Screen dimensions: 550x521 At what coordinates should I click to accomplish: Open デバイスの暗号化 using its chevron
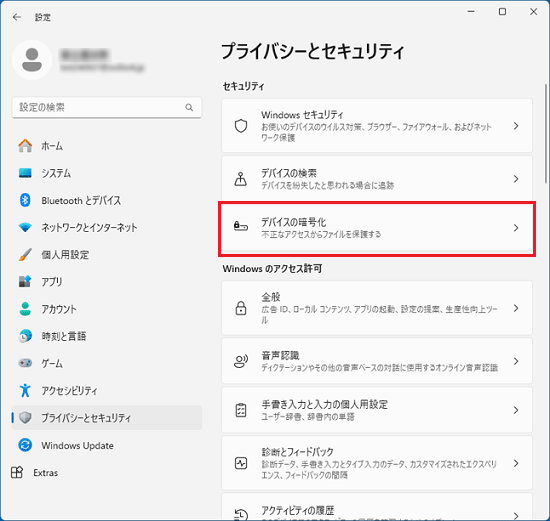coord(516,228)
